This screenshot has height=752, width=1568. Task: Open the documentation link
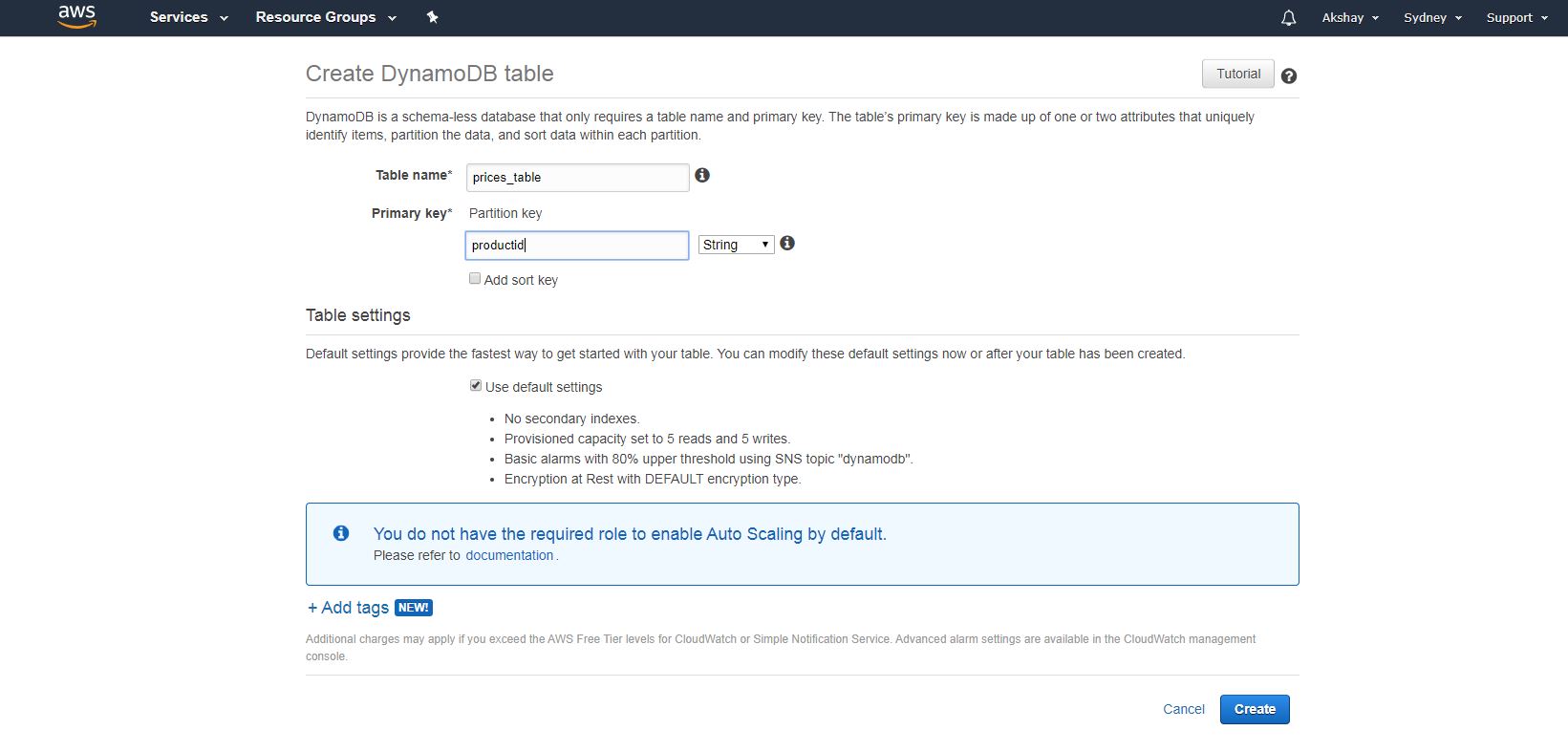[509, 555]
